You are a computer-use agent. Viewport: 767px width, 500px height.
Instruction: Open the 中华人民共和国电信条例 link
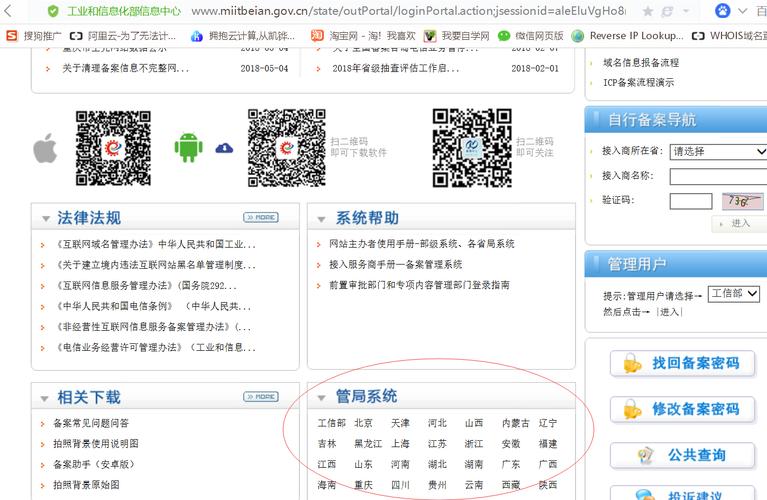[153, 306]
